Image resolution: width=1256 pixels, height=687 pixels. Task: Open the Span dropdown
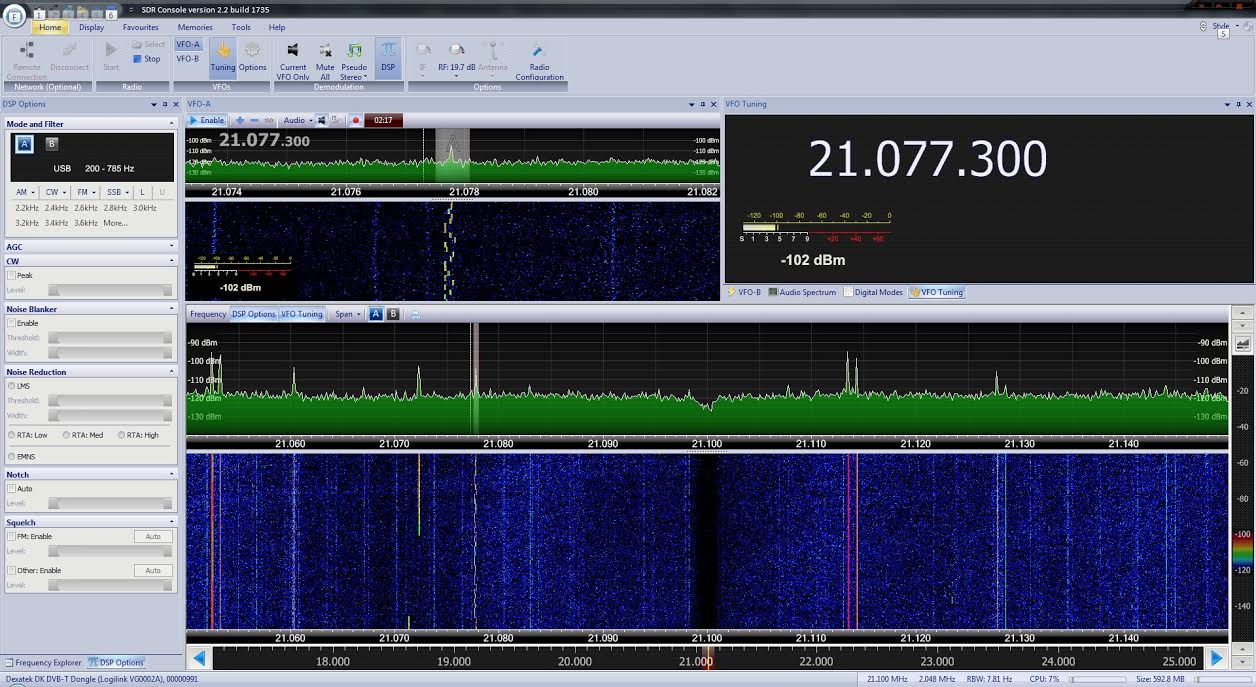348,314
